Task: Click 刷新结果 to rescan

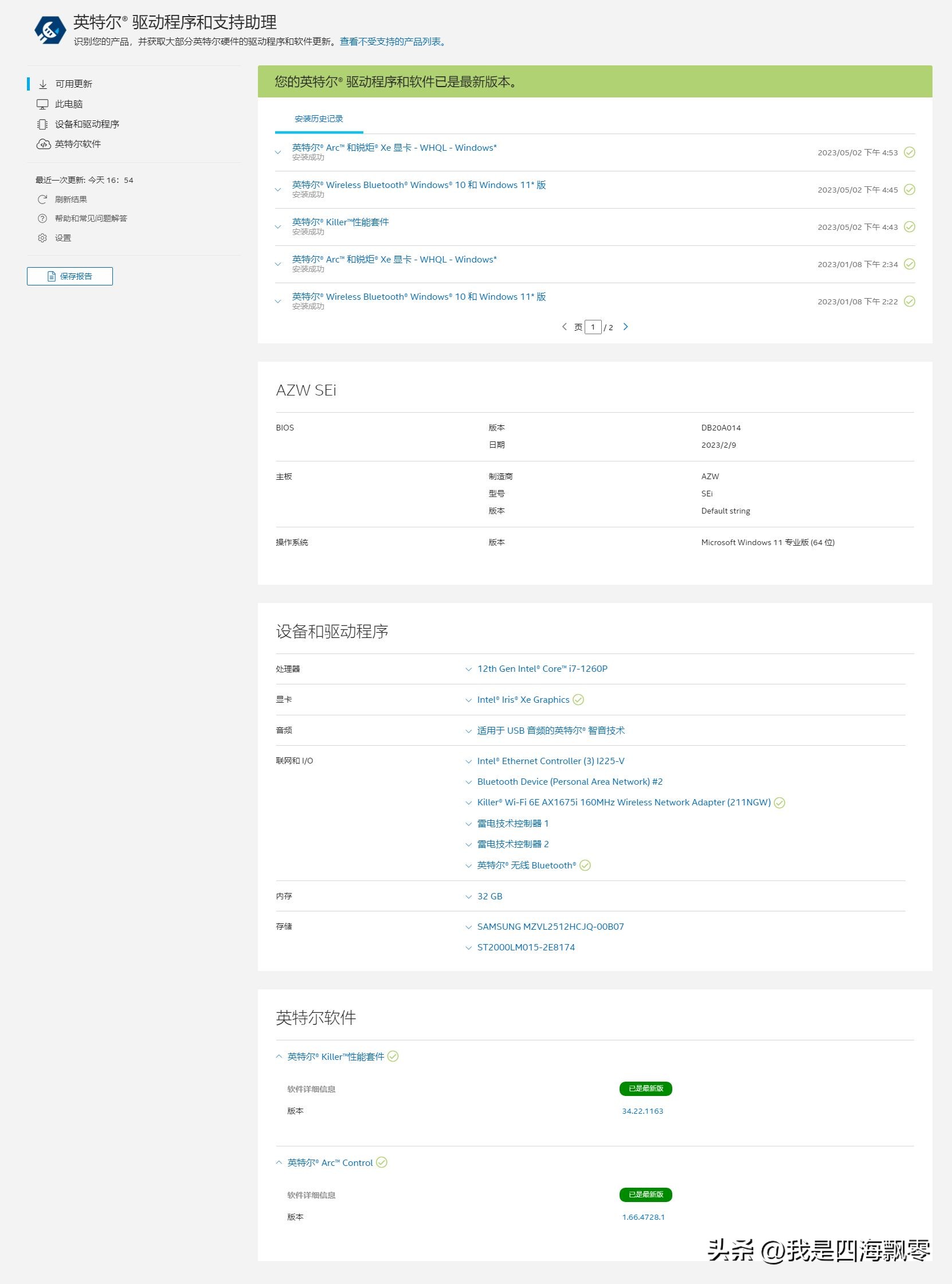Action: pyautogui.click(x=71, y=199)
